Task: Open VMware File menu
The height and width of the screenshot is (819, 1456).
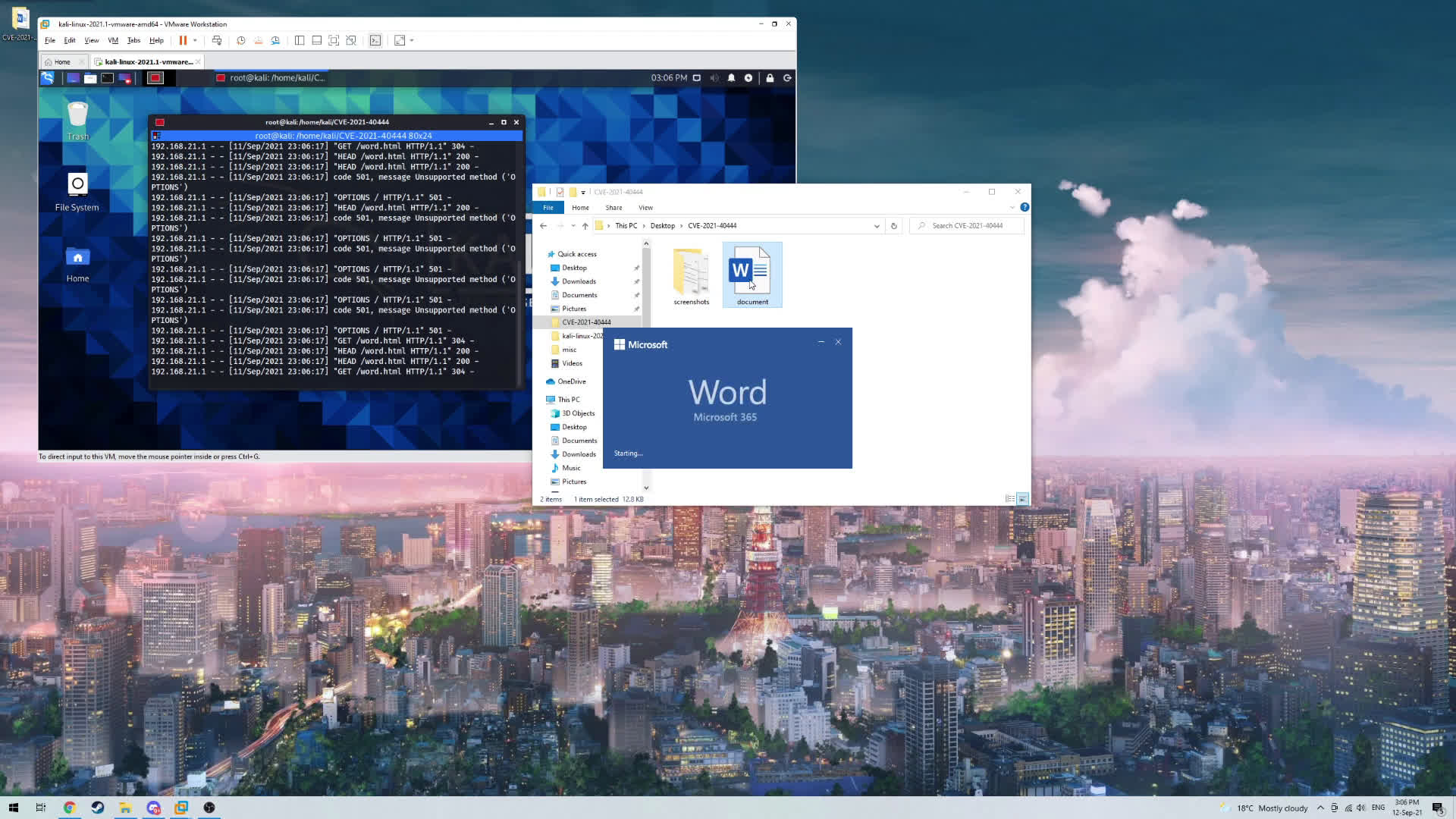Action: 50,40
